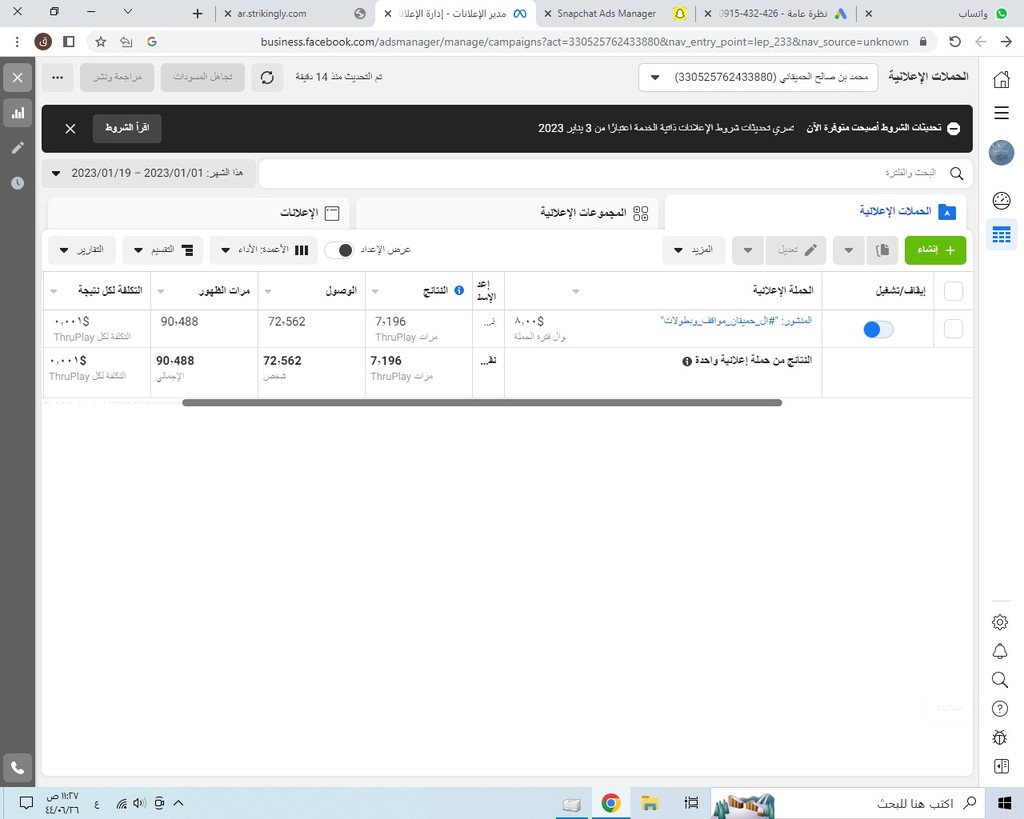Open File Explorer from taskbar
This screenshot has width=1024, height=819.
[649, 803]
